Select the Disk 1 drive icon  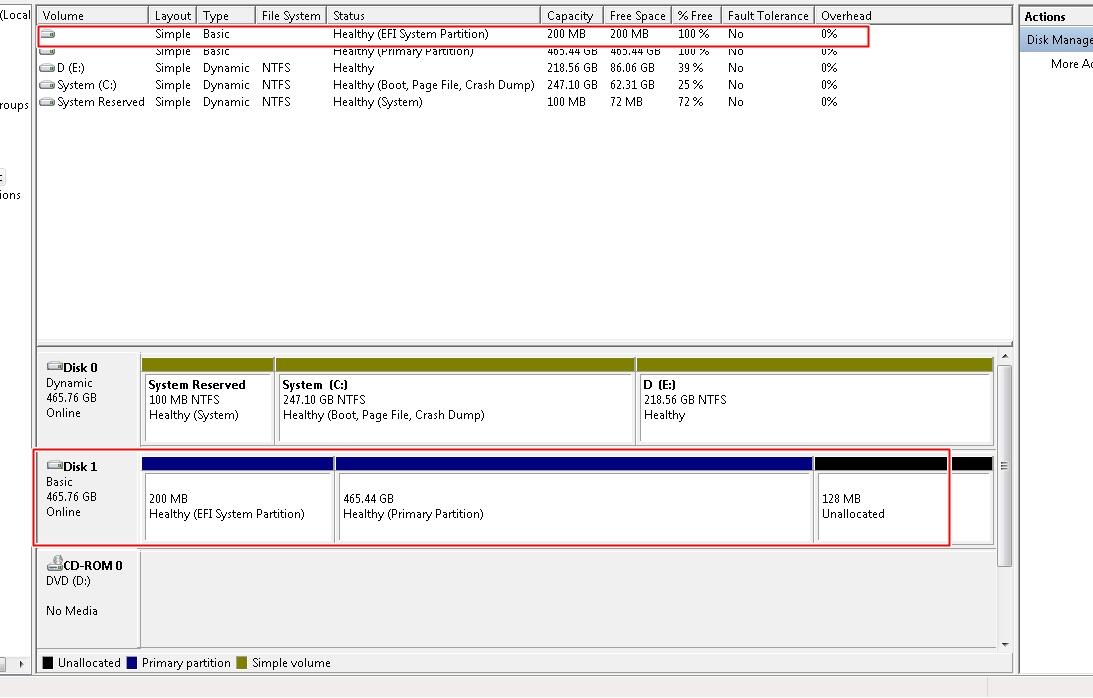tap(52, 466)
